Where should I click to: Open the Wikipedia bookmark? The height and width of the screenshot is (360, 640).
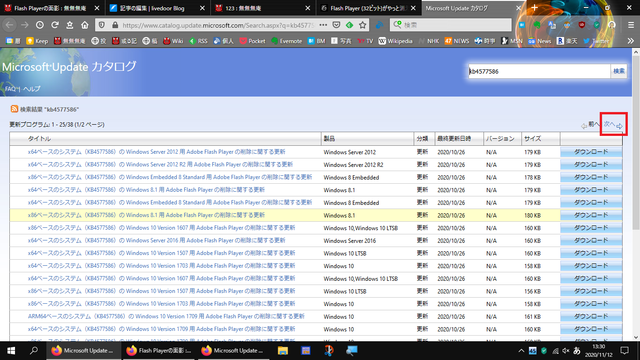(396, 41)
